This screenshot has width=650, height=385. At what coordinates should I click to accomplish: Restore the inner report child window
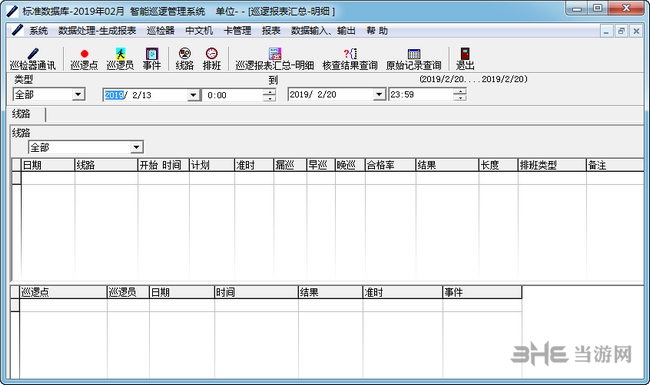pos(621,31)
